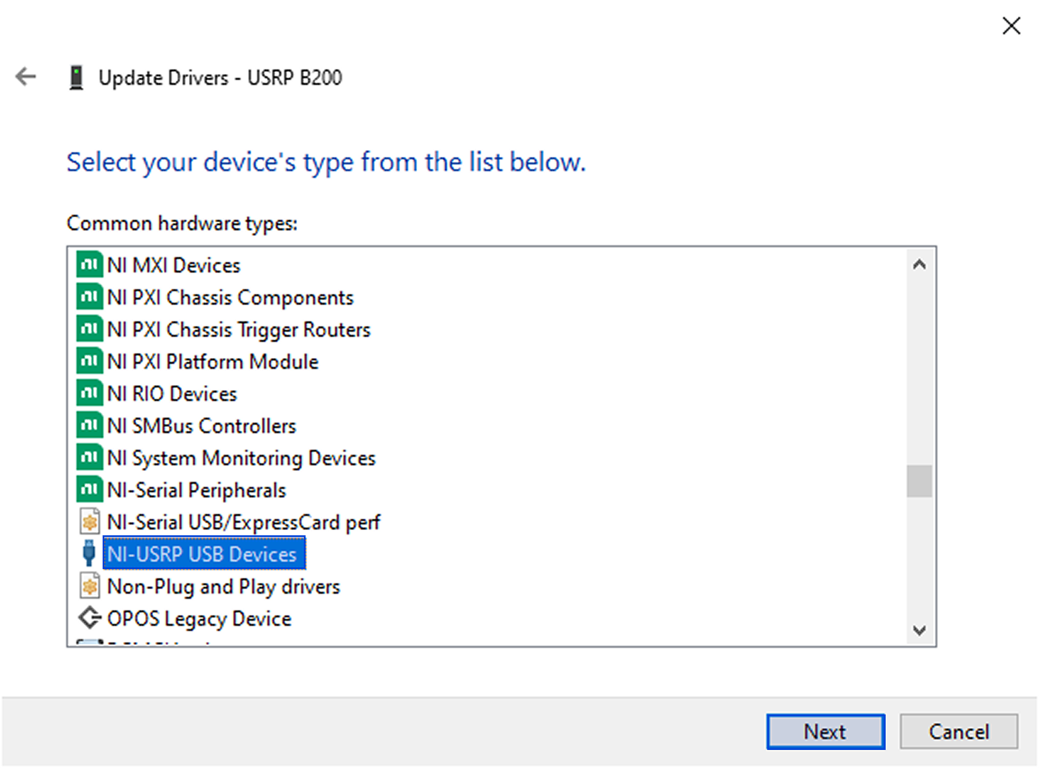The height and width of the screenshot is (768, 1039).
Task: Click the OPOS Legacy Device icon
Action: click(x=90, y=618)
